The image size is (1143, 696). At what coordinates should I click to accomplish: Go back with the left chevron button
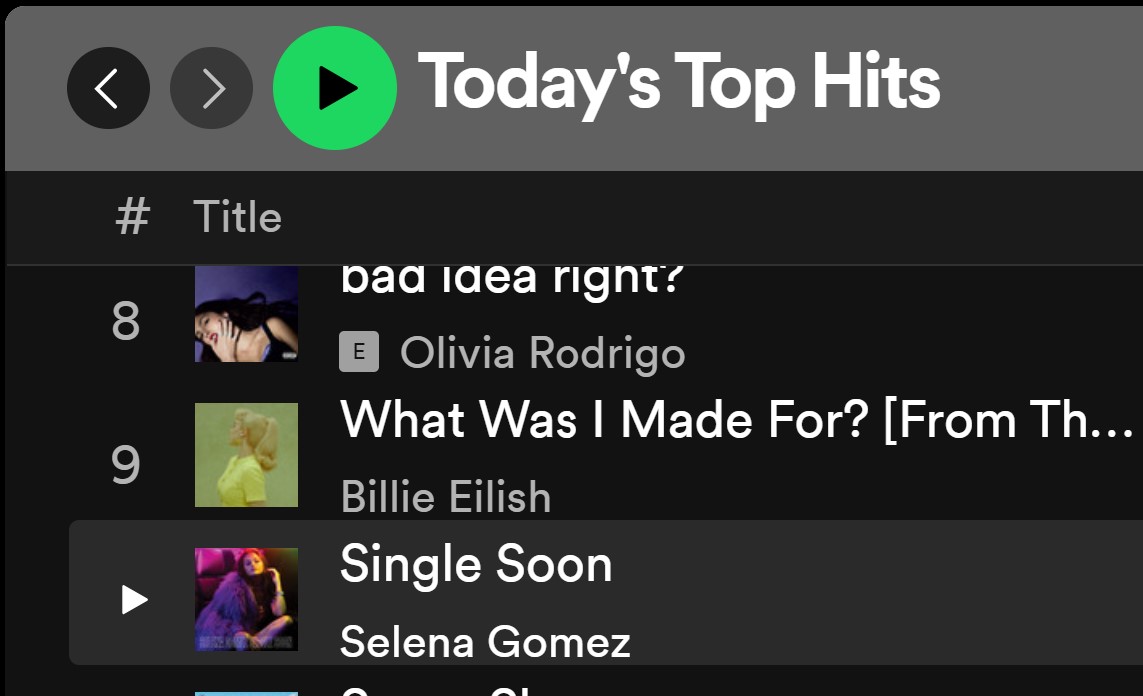(109, 88)
